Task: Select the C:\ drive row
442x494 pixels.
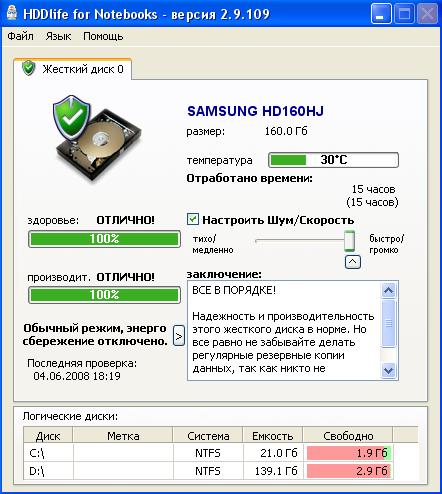Action: (221, 453)
